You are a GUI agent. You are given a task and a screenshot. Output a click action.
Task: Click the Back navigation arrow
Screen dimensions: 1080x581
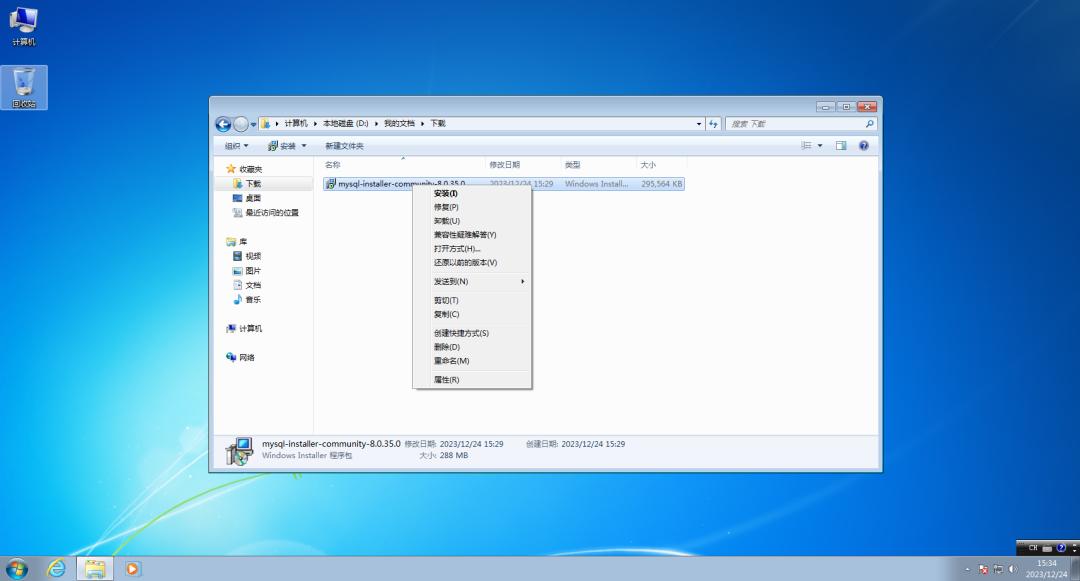coord(223,124)
